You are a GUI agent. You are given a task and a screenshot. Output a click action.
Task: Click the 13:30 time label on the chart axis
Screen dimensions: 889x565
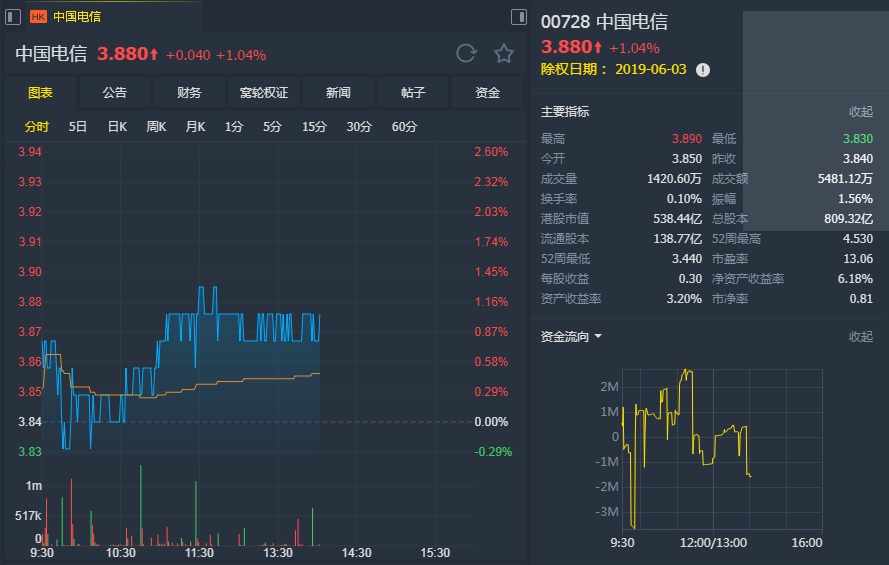pyautogui.click(x=277, y=552)
